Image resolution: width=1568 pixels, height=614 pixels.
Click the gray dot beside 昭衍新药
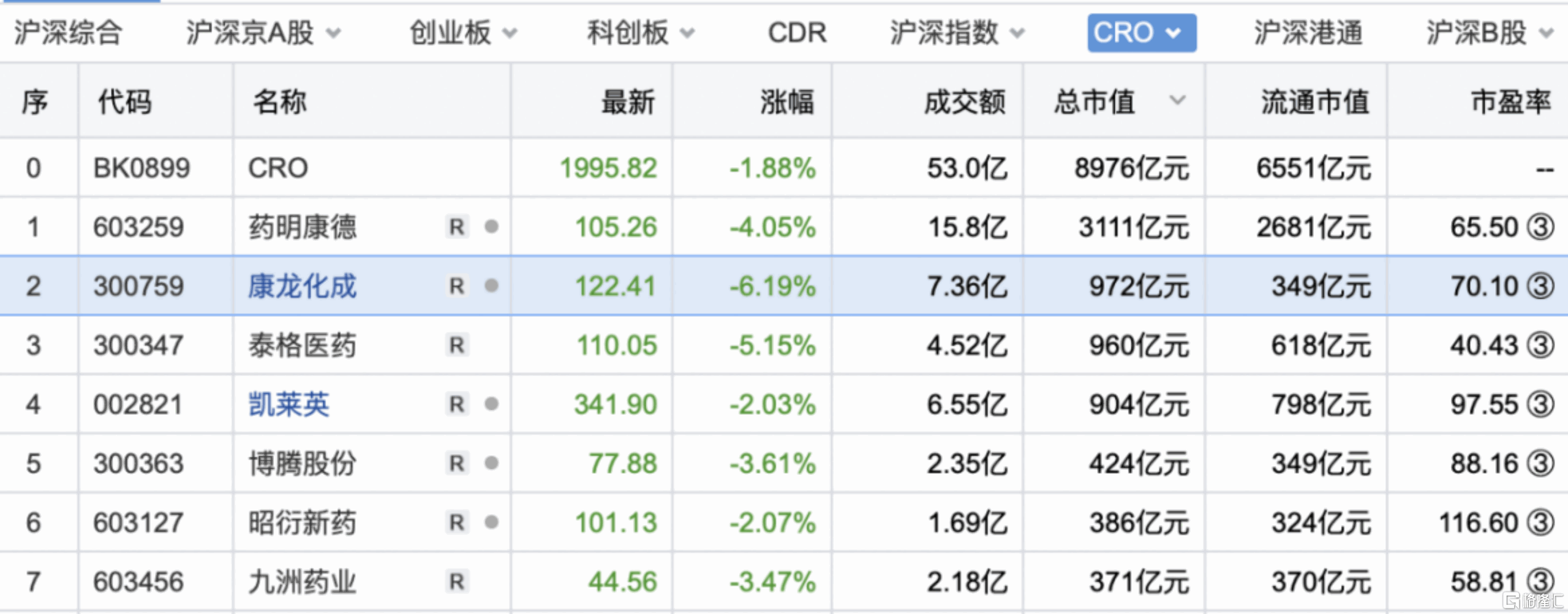pyautogui.click(x=491, y=522)
